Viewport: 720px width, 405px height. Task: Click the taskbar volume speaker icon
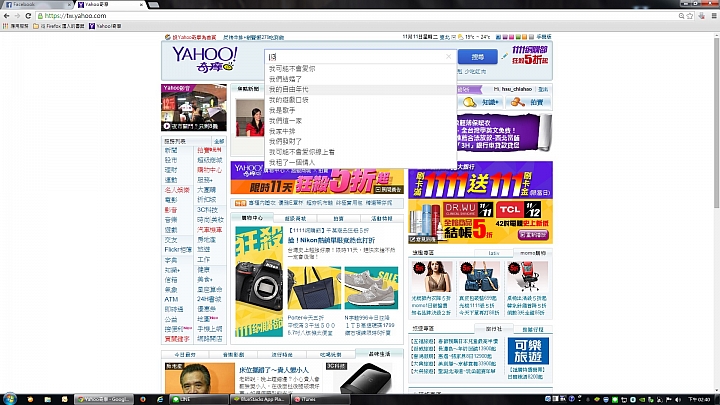678,399
